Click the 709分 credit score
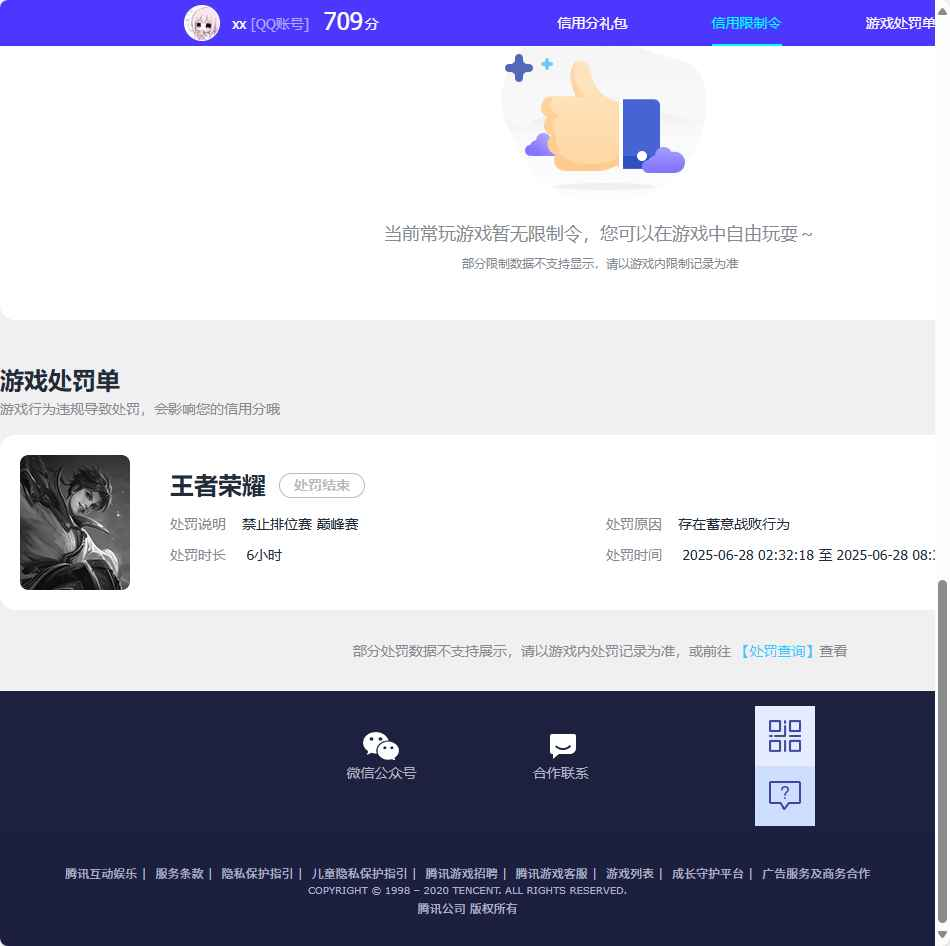 pos(351,22)
